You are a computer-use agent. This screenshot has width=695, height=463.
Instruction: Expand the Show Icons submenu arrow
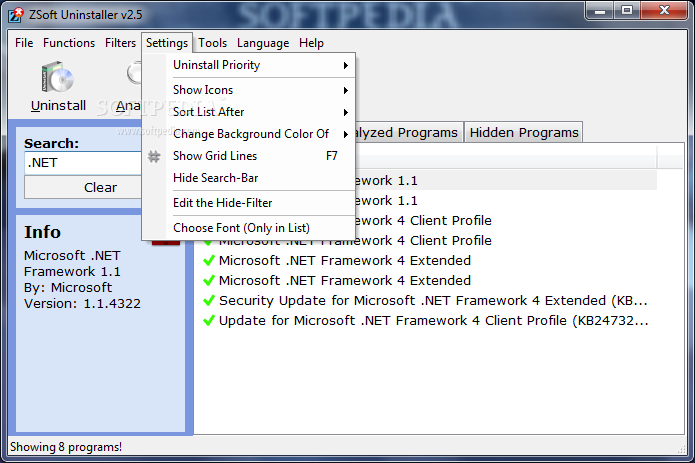(346, 90)
